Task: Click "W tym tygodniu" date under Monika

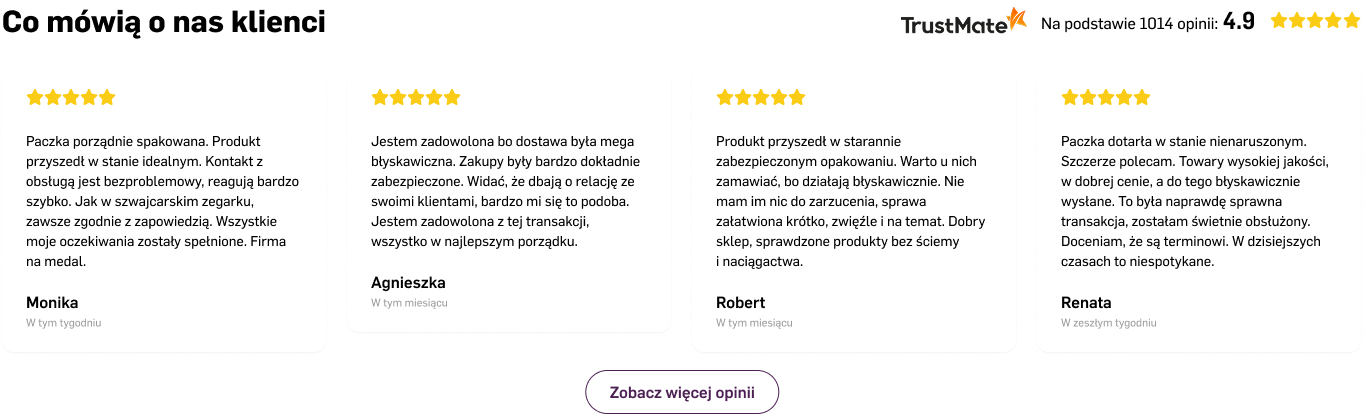Action: [x=64, y=323]
